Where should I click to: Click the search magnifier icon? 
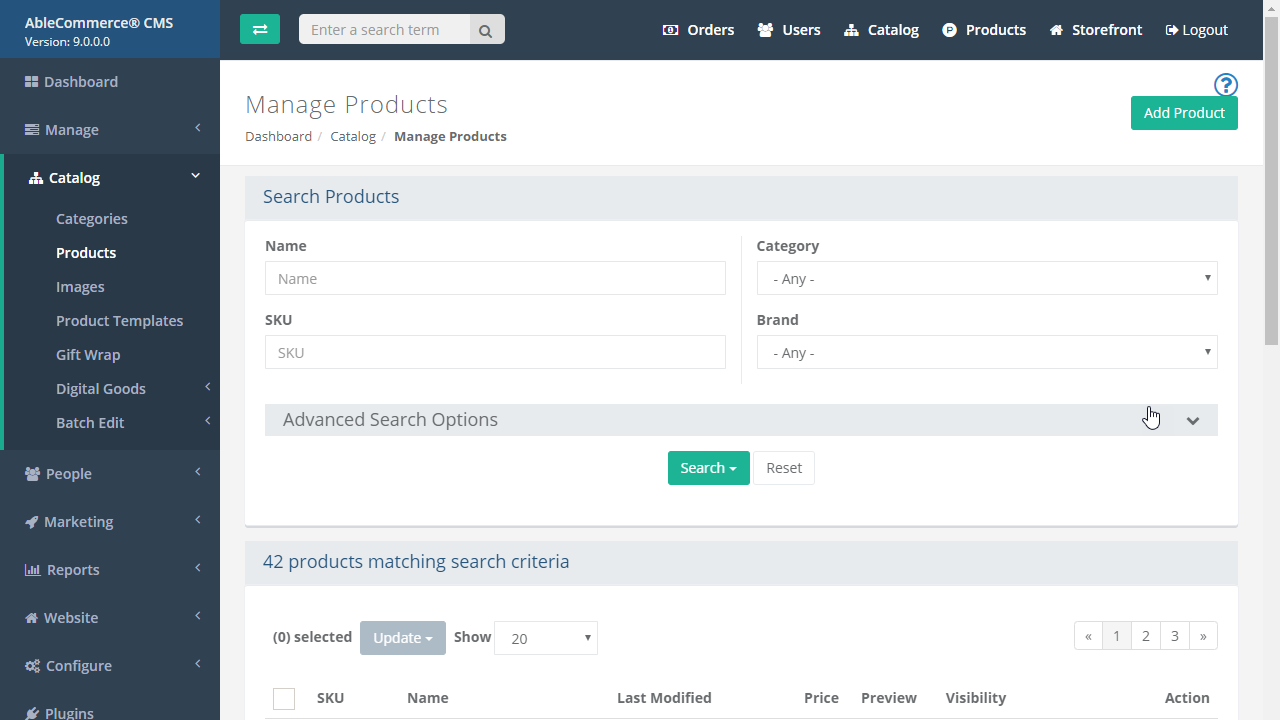(x=486, y=30)
